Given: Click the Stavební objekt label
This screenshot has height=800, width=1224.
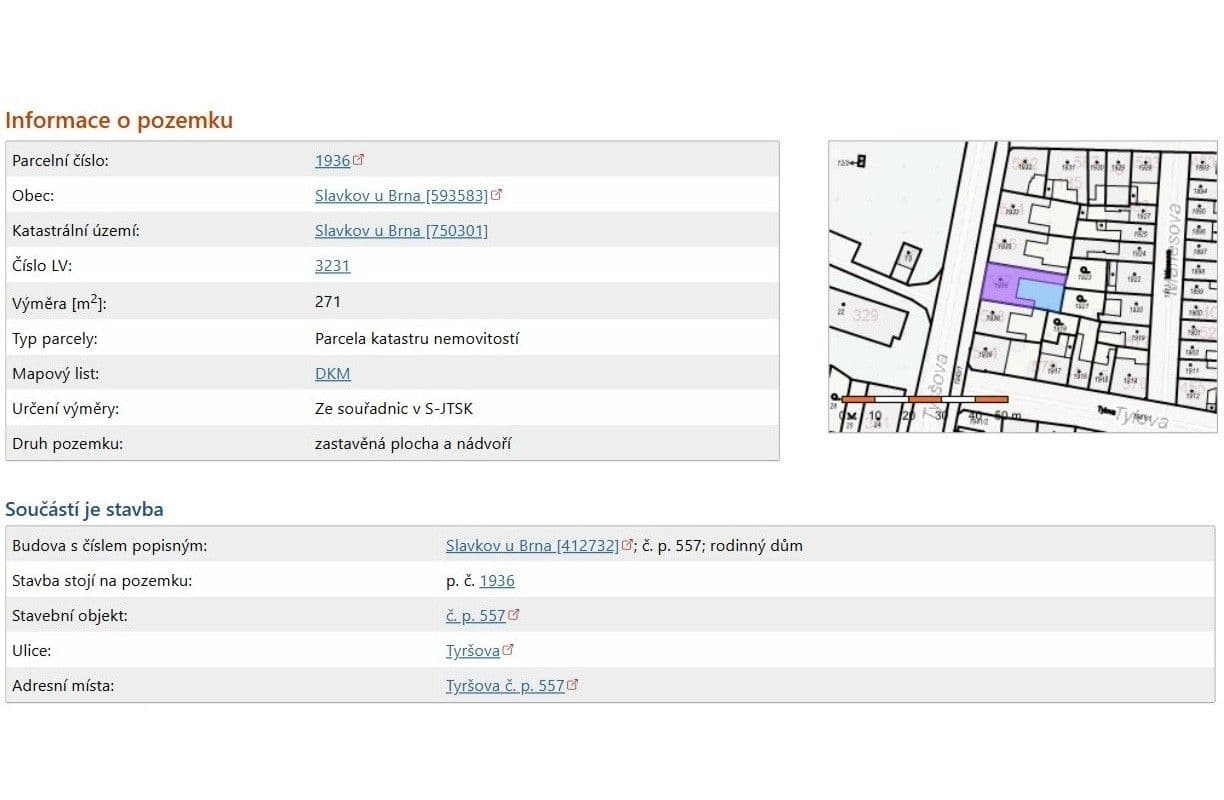Looking at the screenshot, I should [70, 616].
